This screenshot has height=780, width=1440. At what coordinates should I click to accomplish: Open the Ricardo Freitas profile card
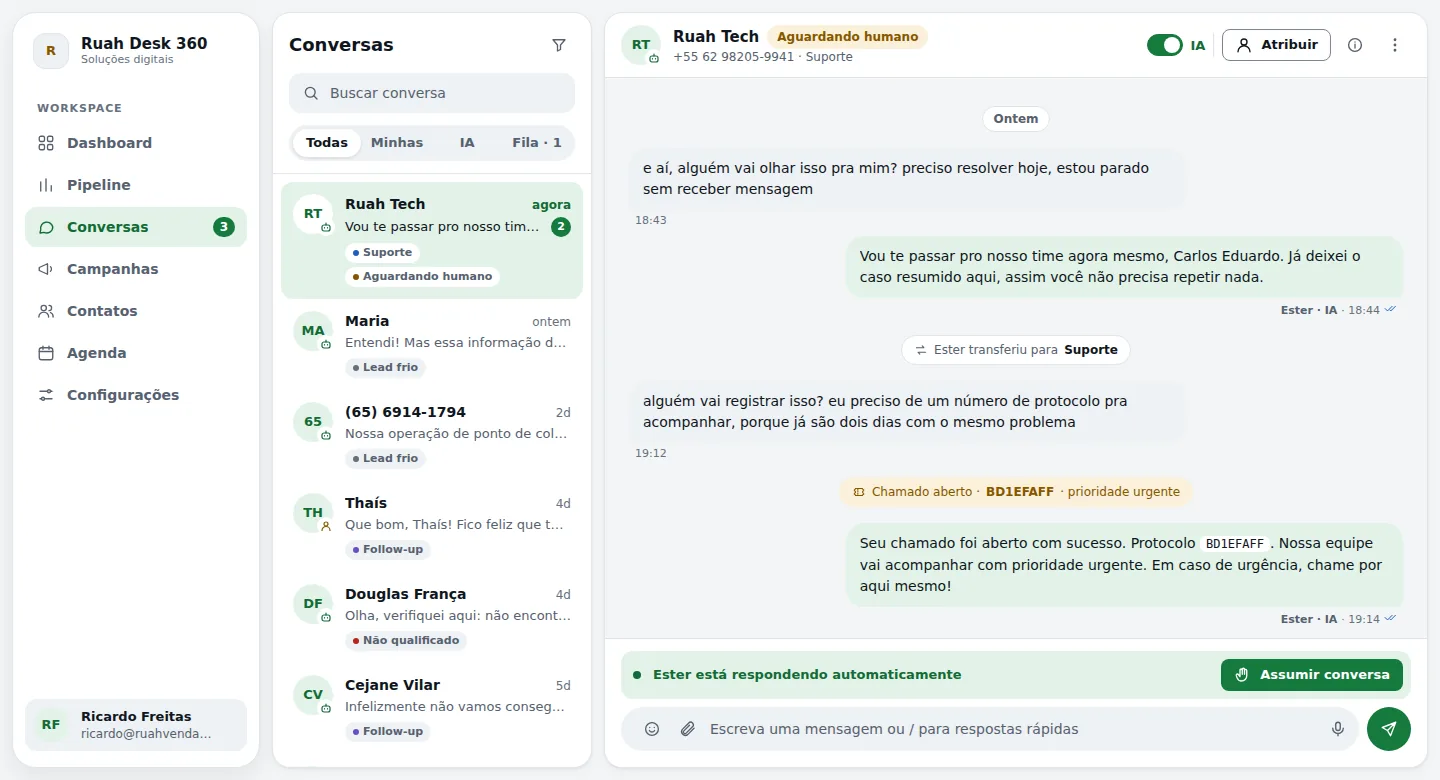pos(136,725)
